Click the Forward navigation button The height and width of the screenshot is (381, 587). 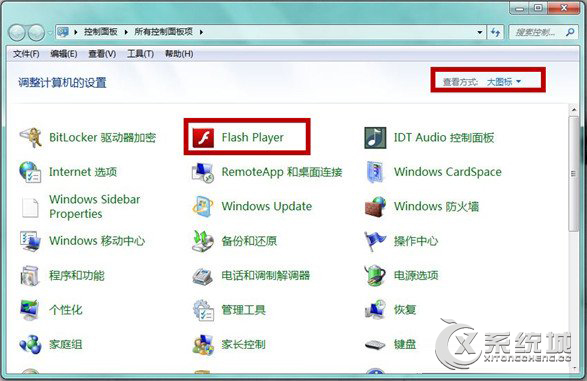point(37,33)
